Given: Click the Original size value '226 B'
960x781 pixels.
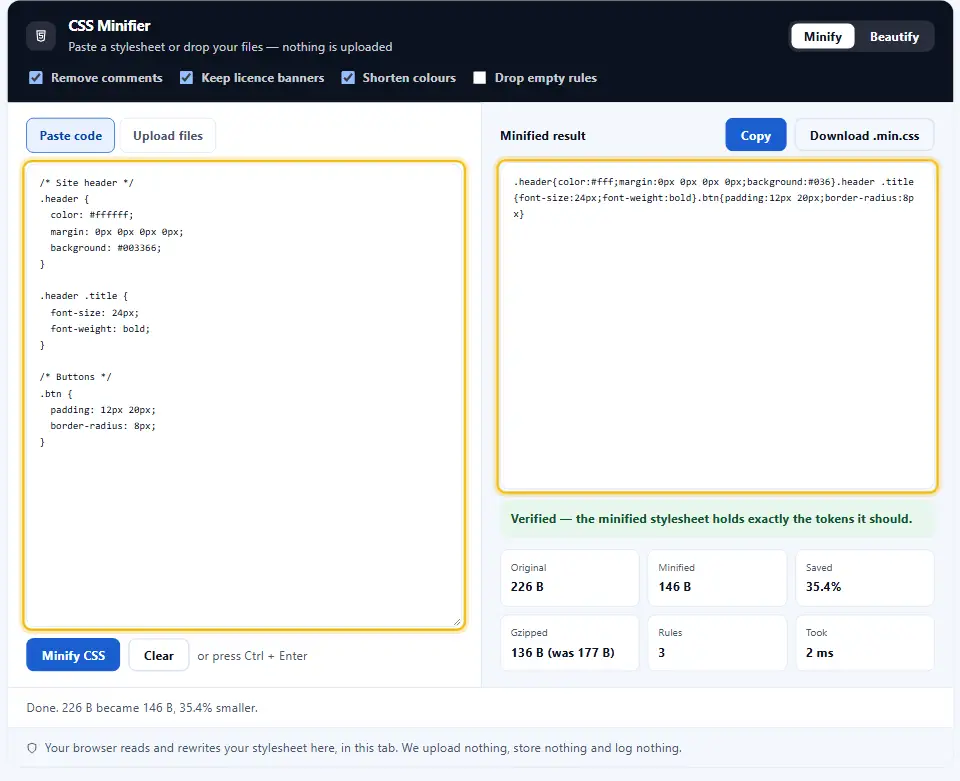Looking at the screenshot, I should click(x=527, y=587).
